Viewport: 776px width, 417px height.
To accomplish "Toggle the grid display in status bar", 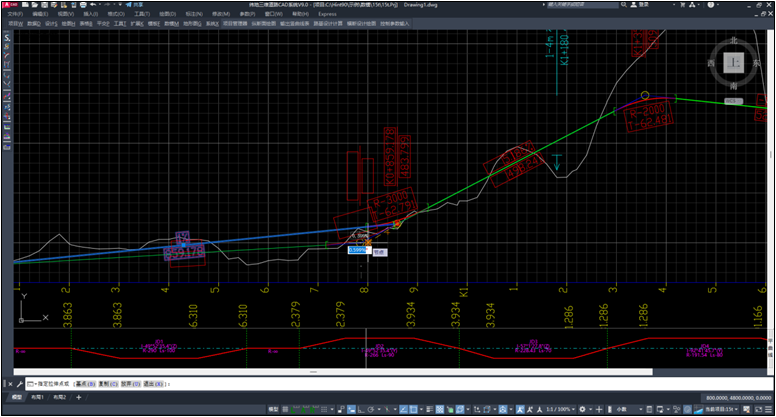I will pos(287,410).
